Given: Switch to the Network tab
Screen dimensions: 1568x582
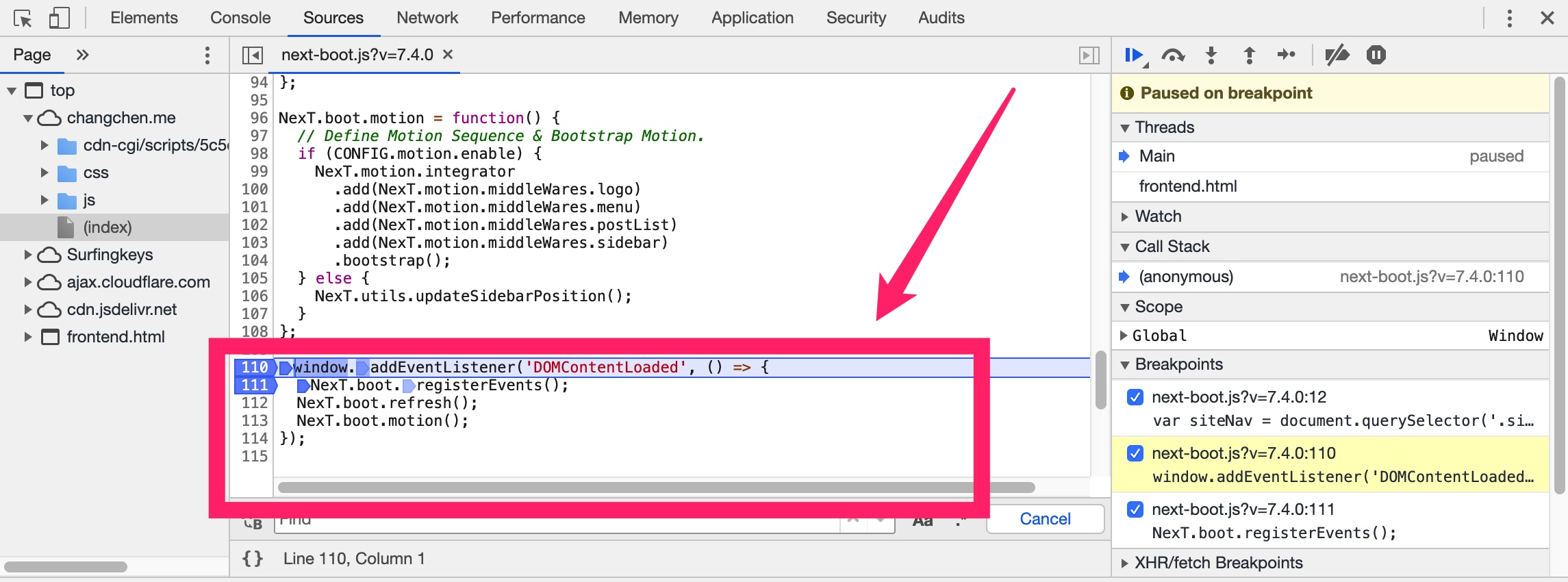Looking at the screenshot, I should tap(427, 18).
